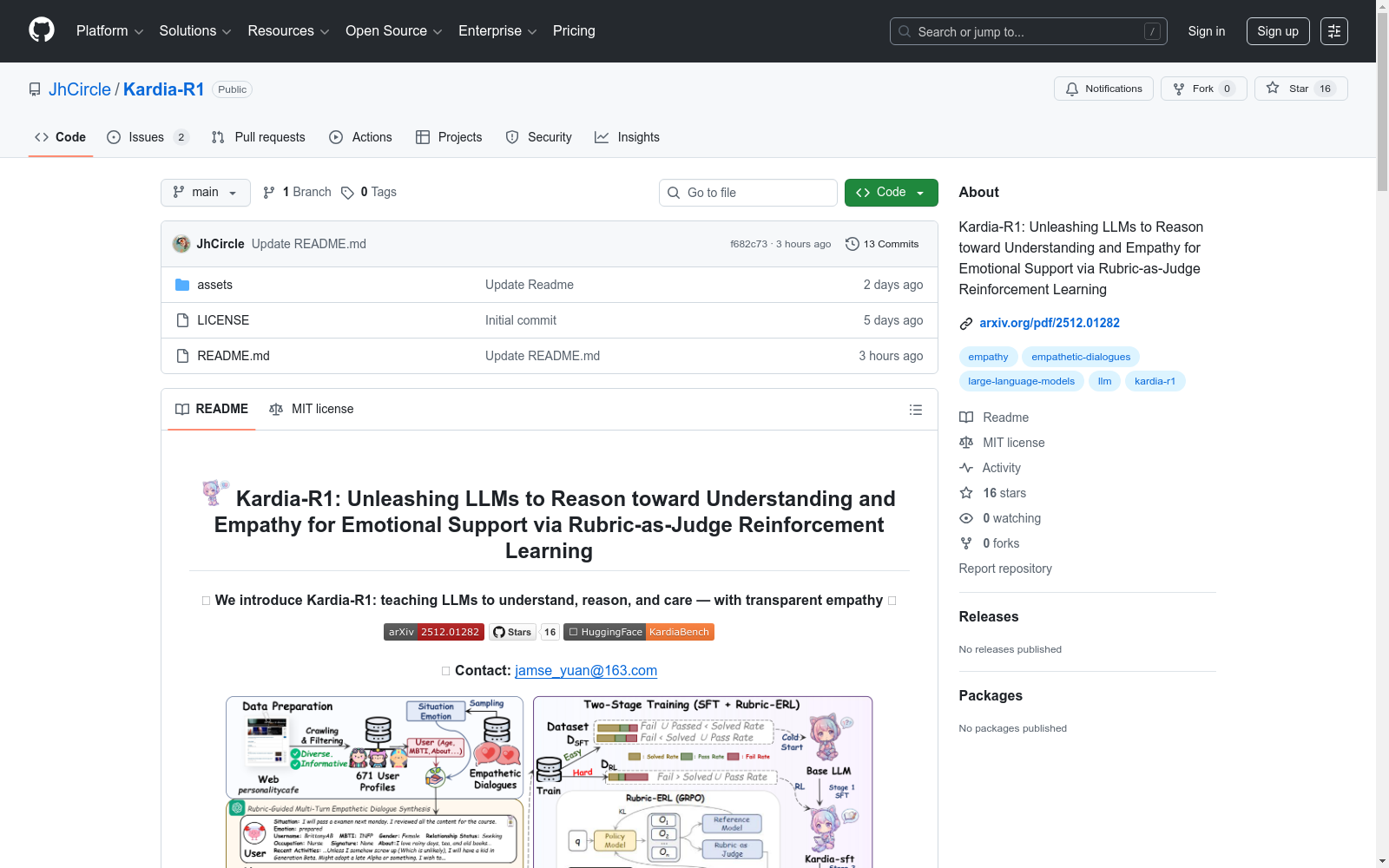Screen dimensions: 1389x868
Task: Click the link icon beside arxiv URL
Action: (966, 324)
